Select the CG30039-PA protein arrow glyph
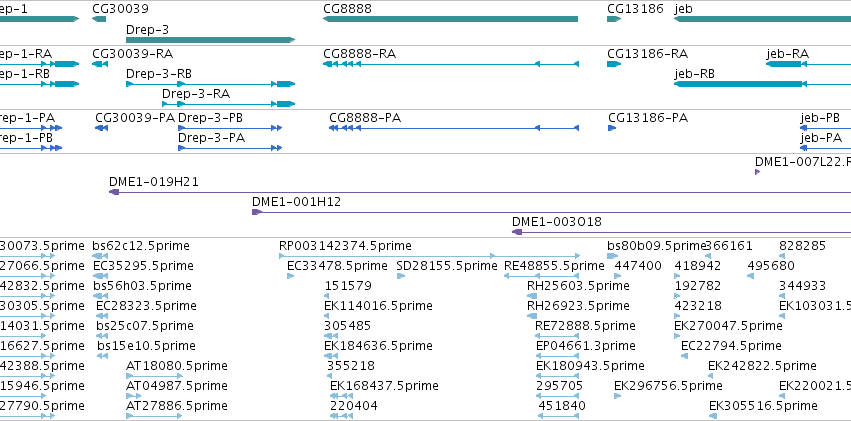This screenshot has width=851, height=421. click(x=101, y=128)
